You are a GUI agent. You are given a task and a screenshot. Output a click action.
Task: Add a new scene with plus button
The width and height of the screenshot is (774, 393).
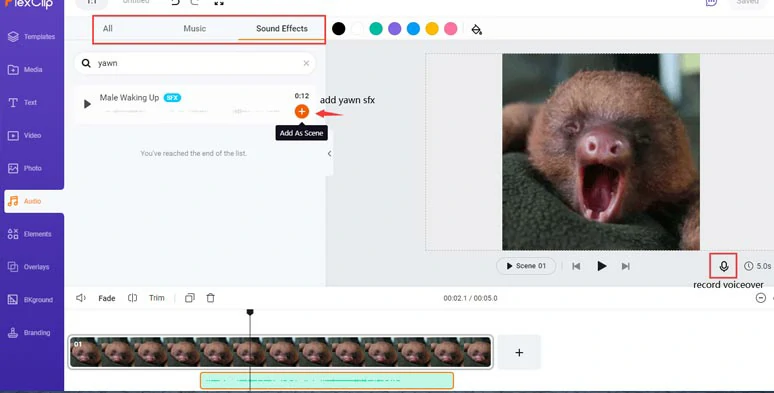tap(519, 353)
